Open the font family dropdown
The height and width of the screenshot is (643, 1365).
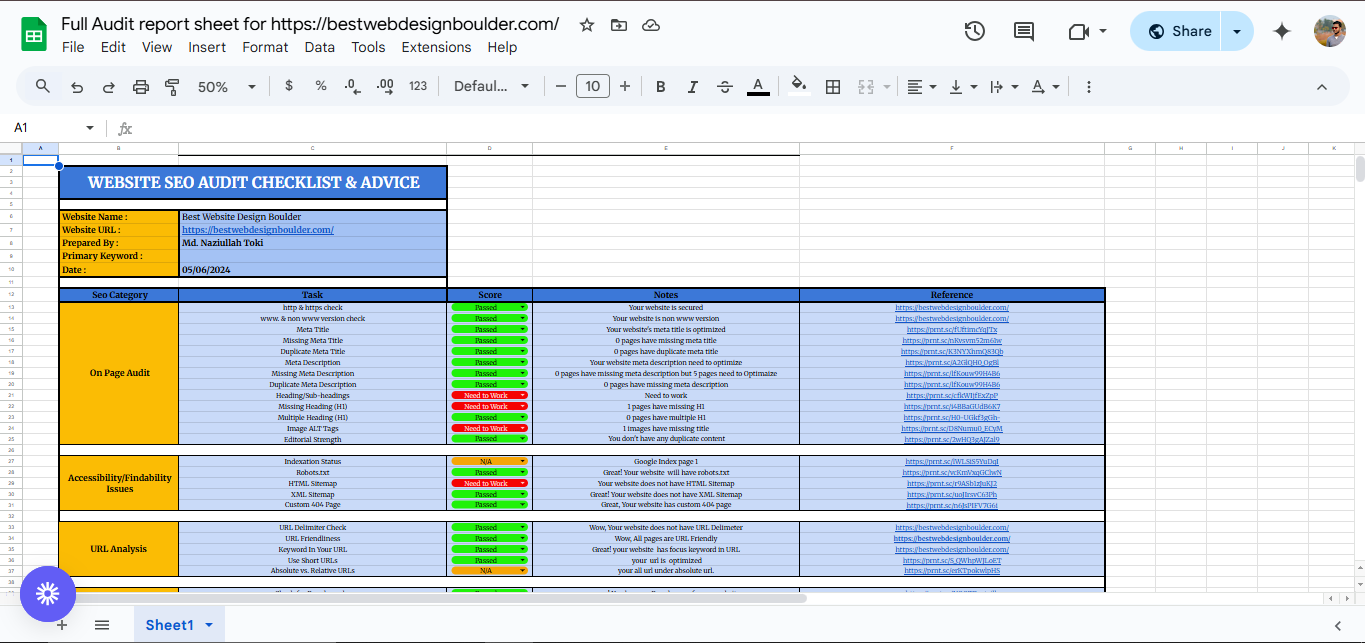point(491,87)
